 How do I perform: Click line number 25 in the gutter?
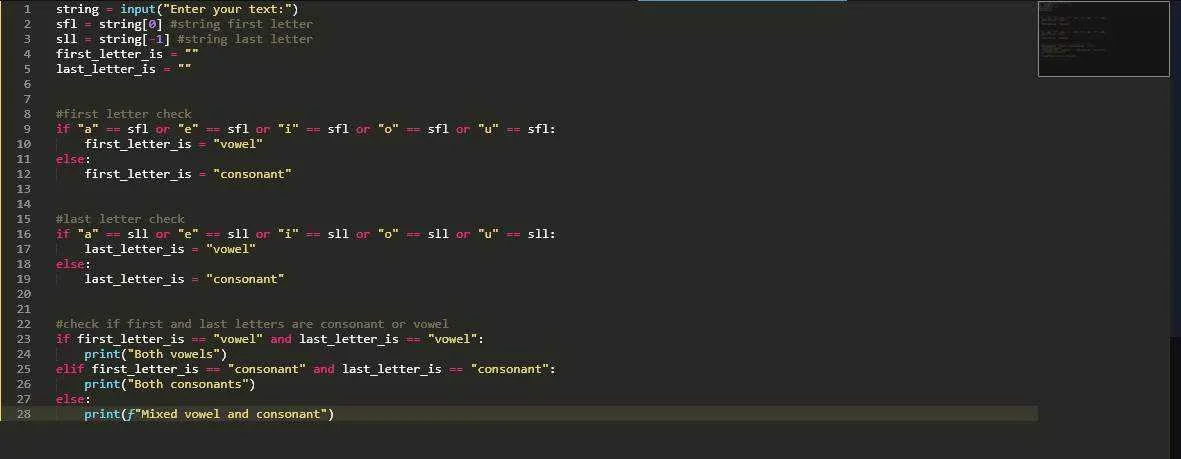tap(23, 369)
